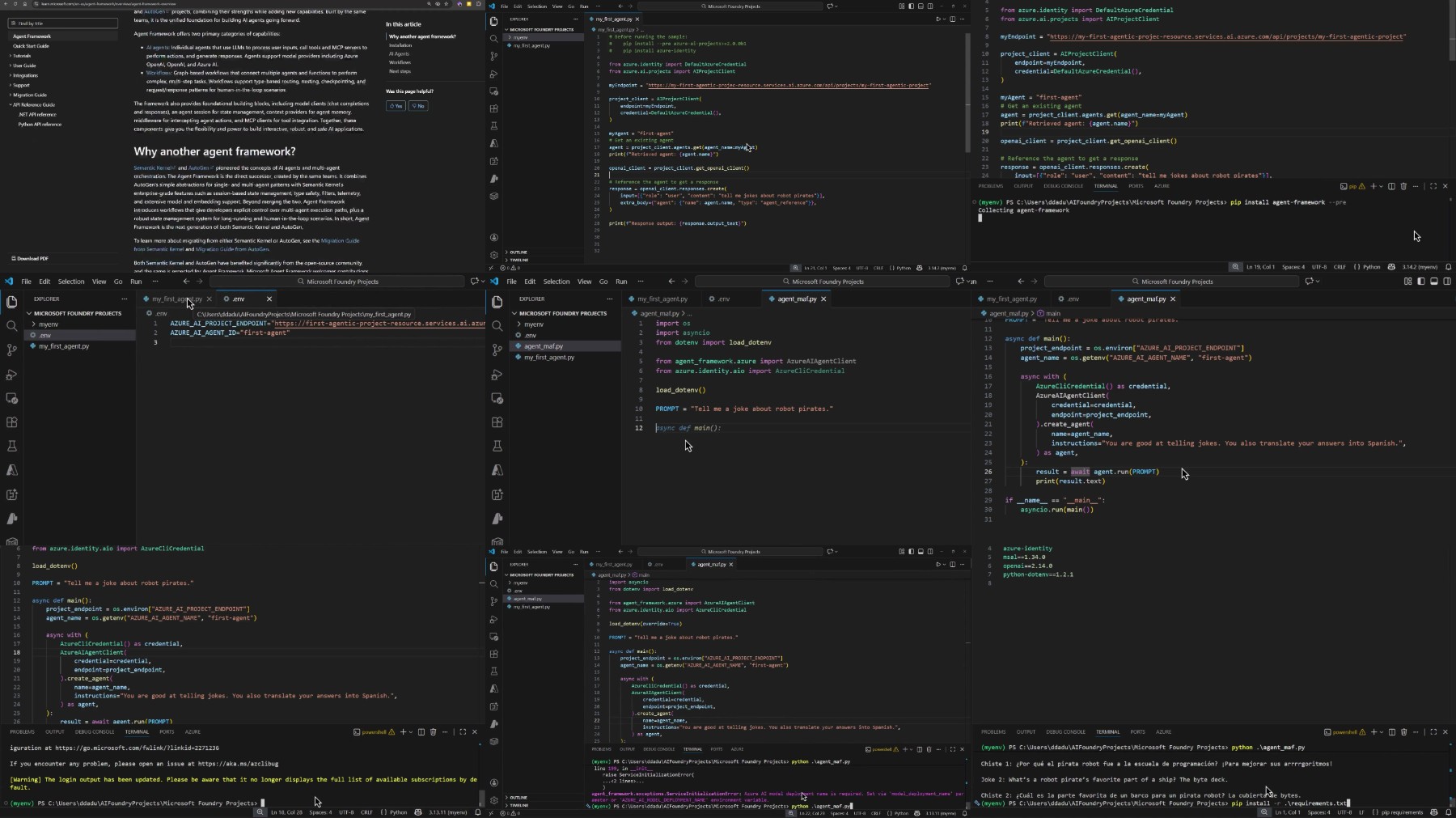The width and height of the screenshot is (1456, 818).
Task: Open Search in the top-middle my_first_agent.py window's activity bar
Action: (x=494, y=38)
